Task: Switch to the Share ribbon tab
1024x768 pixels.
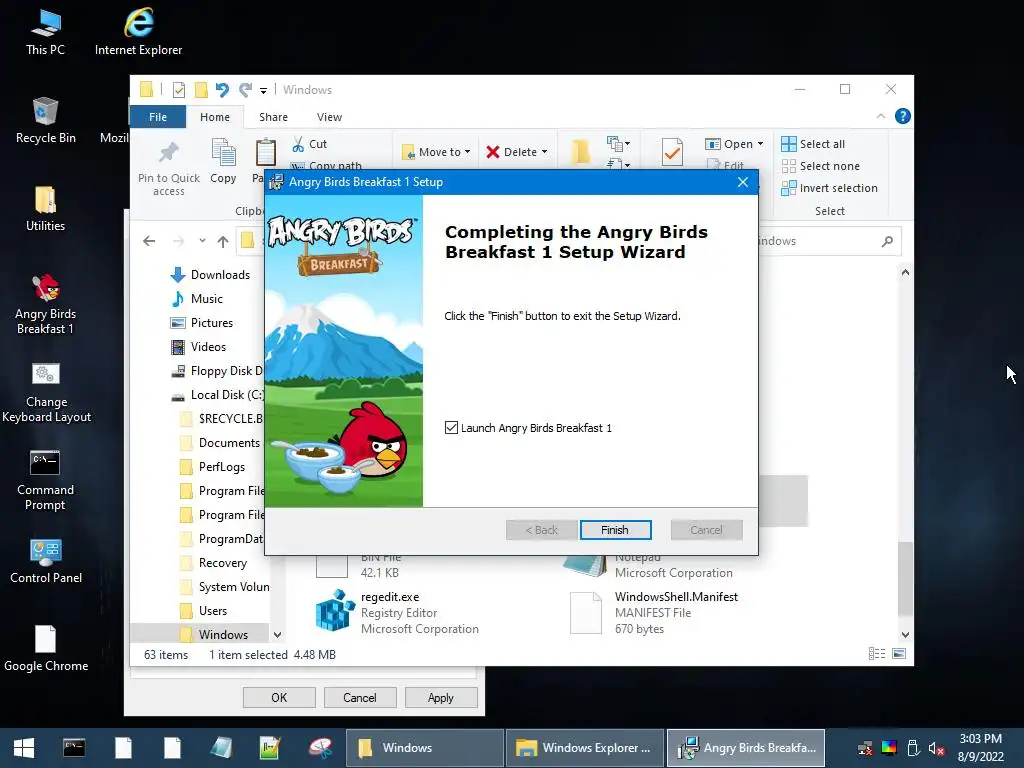Action: [273, 117]
